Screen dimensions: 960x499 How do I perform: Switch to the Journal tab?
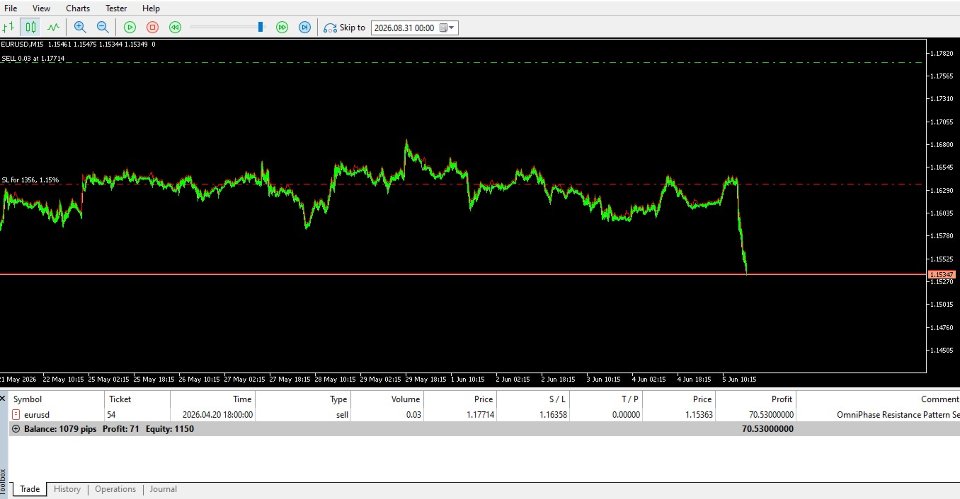tap(163, 489)
